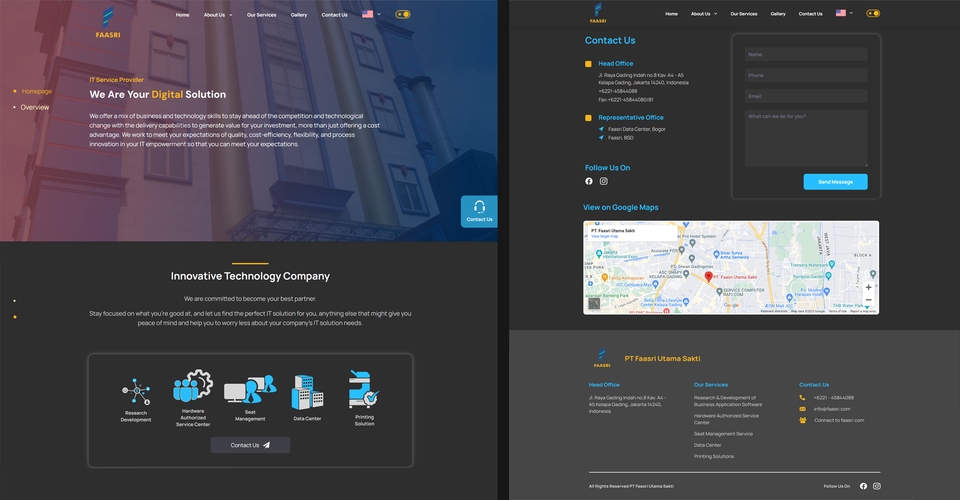Expand About Us dropdown in right page
The image size is (960, 500).
point(704,13)
